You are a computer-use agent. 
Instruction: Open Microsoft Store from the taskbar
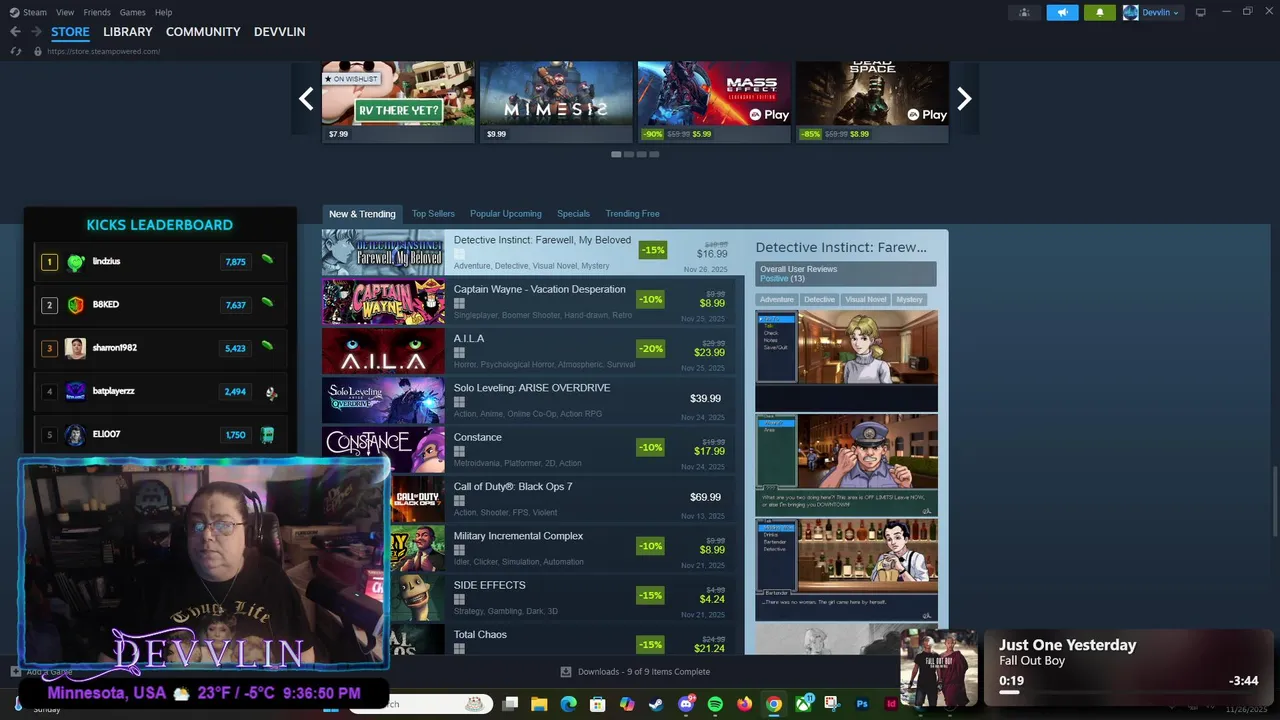coord(597,704)
